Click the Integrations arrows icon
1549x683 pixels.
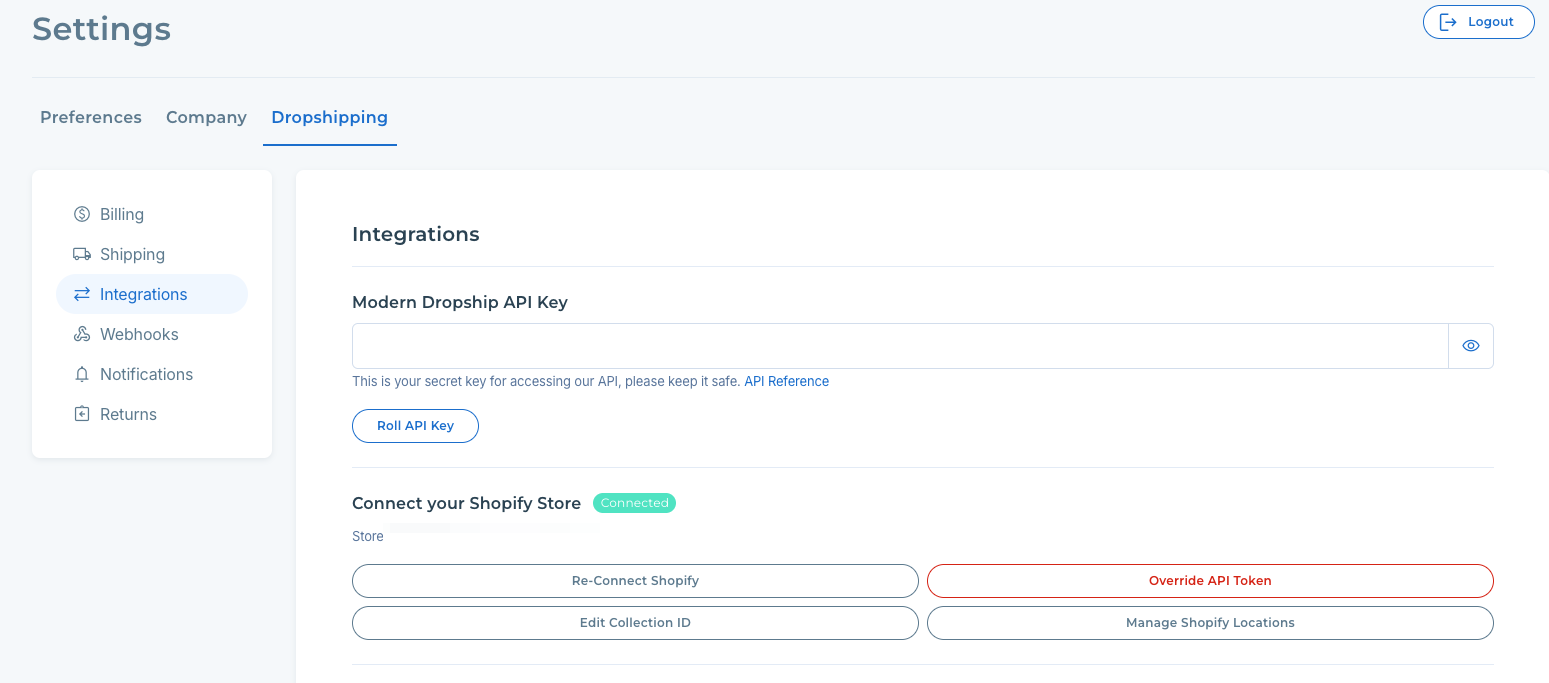pos(82,294)
